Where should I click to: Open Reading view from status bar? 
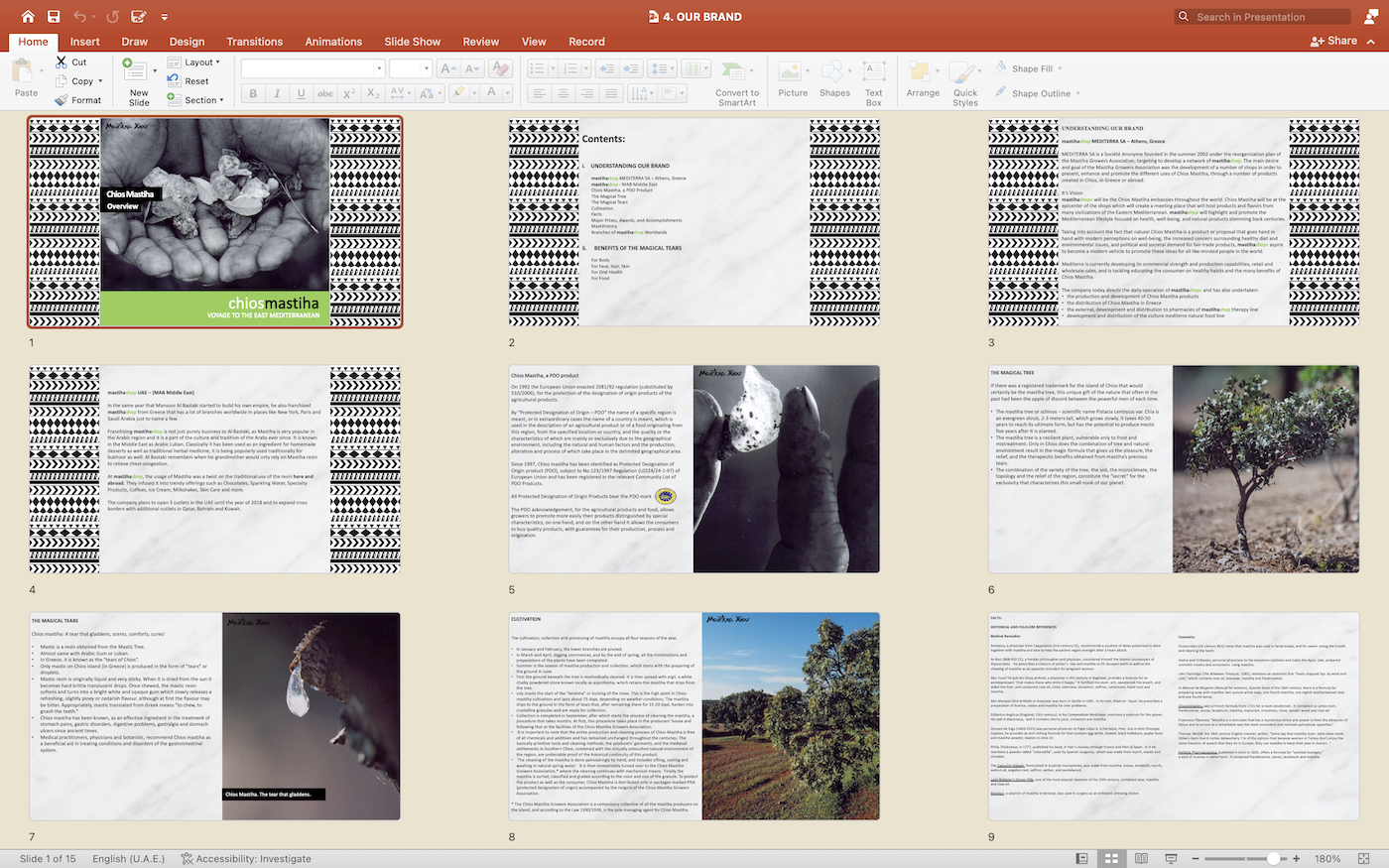point(1142,858)
